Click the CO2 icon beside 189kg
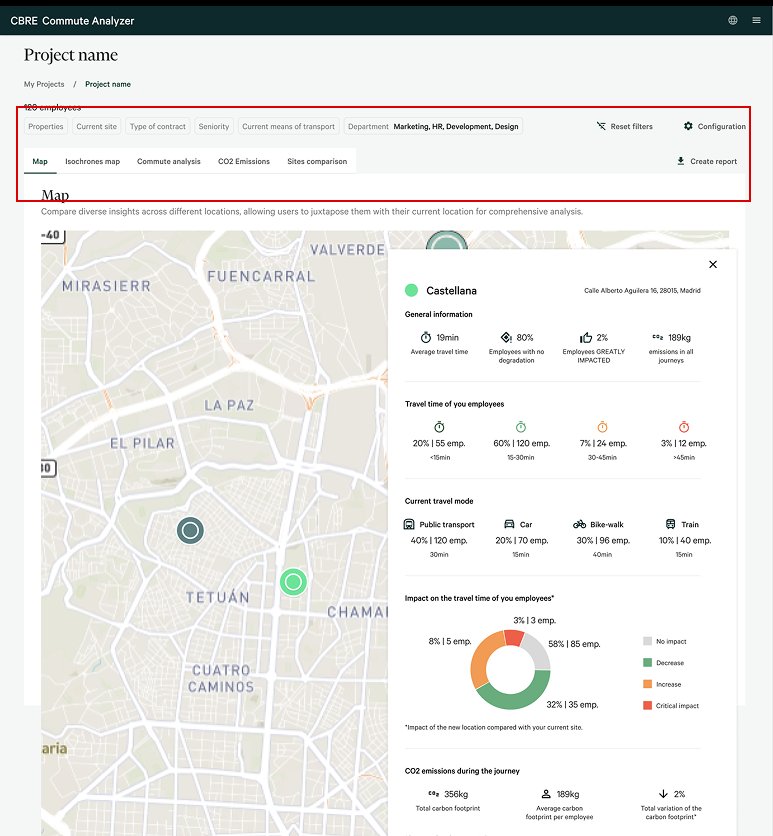773x836 pixels. coord(658,337)
